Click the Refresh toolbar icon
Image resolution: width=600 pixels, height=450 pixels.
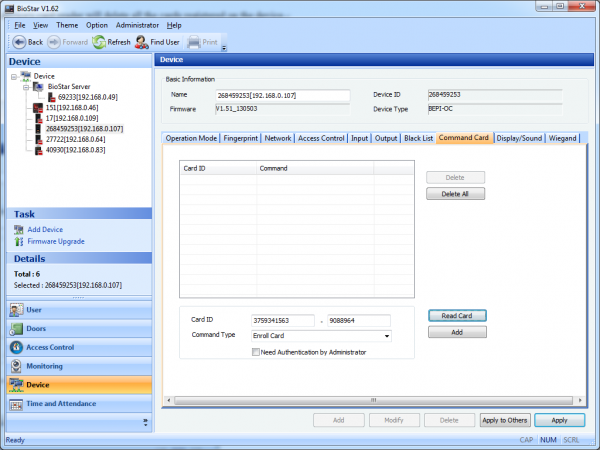pyautogui.click(x=99, y=42)
